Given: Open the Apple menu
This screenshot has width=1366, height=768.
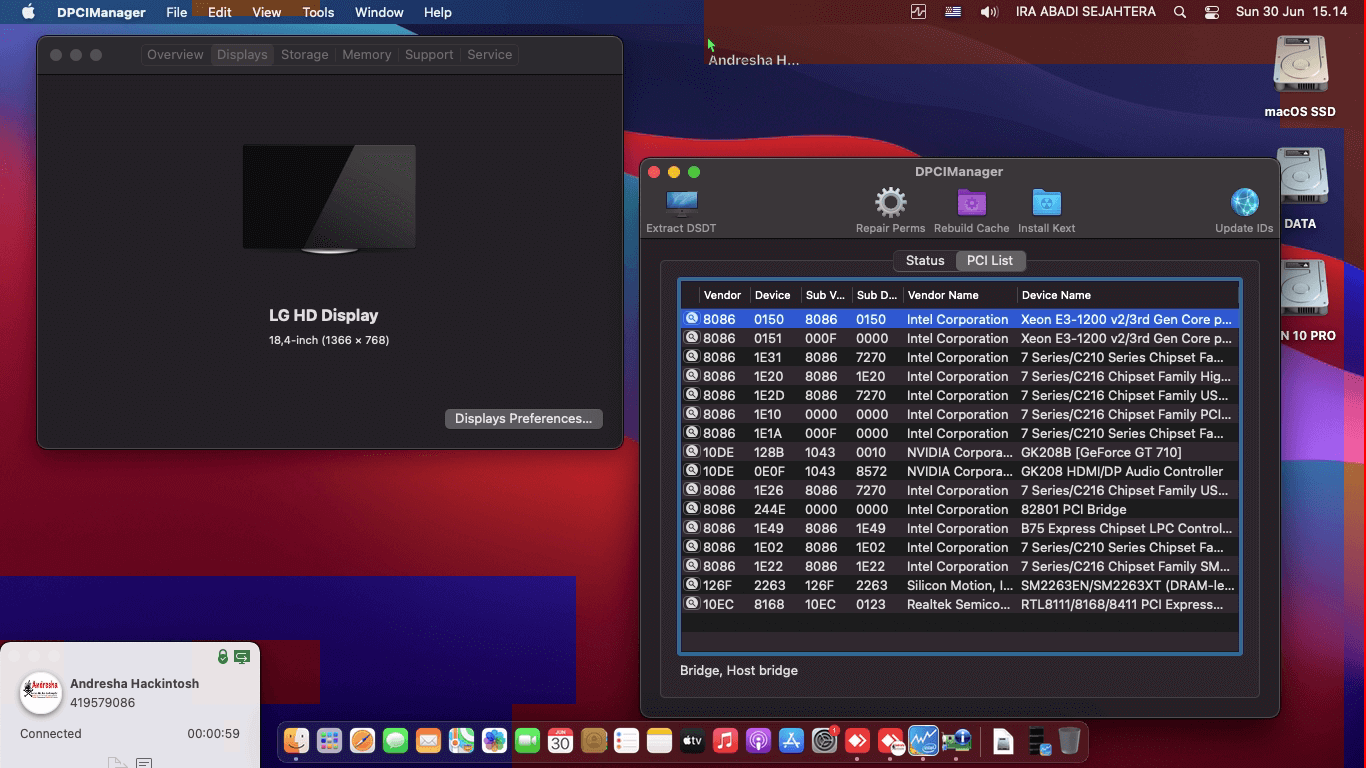Looking at the screenshot, I should coord(28,12).
